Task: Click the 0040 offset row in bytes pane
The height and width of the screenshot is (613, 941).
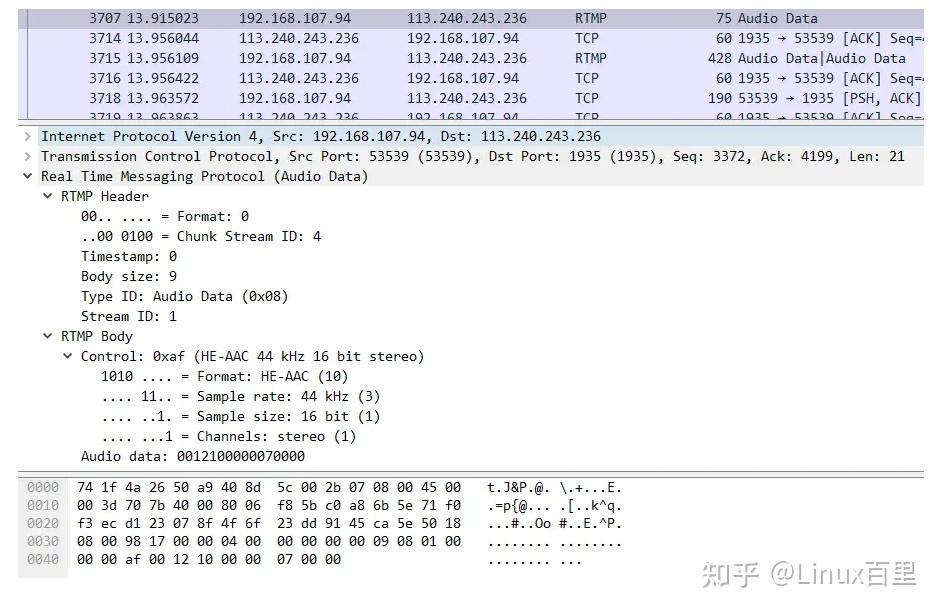Action: 41,559
